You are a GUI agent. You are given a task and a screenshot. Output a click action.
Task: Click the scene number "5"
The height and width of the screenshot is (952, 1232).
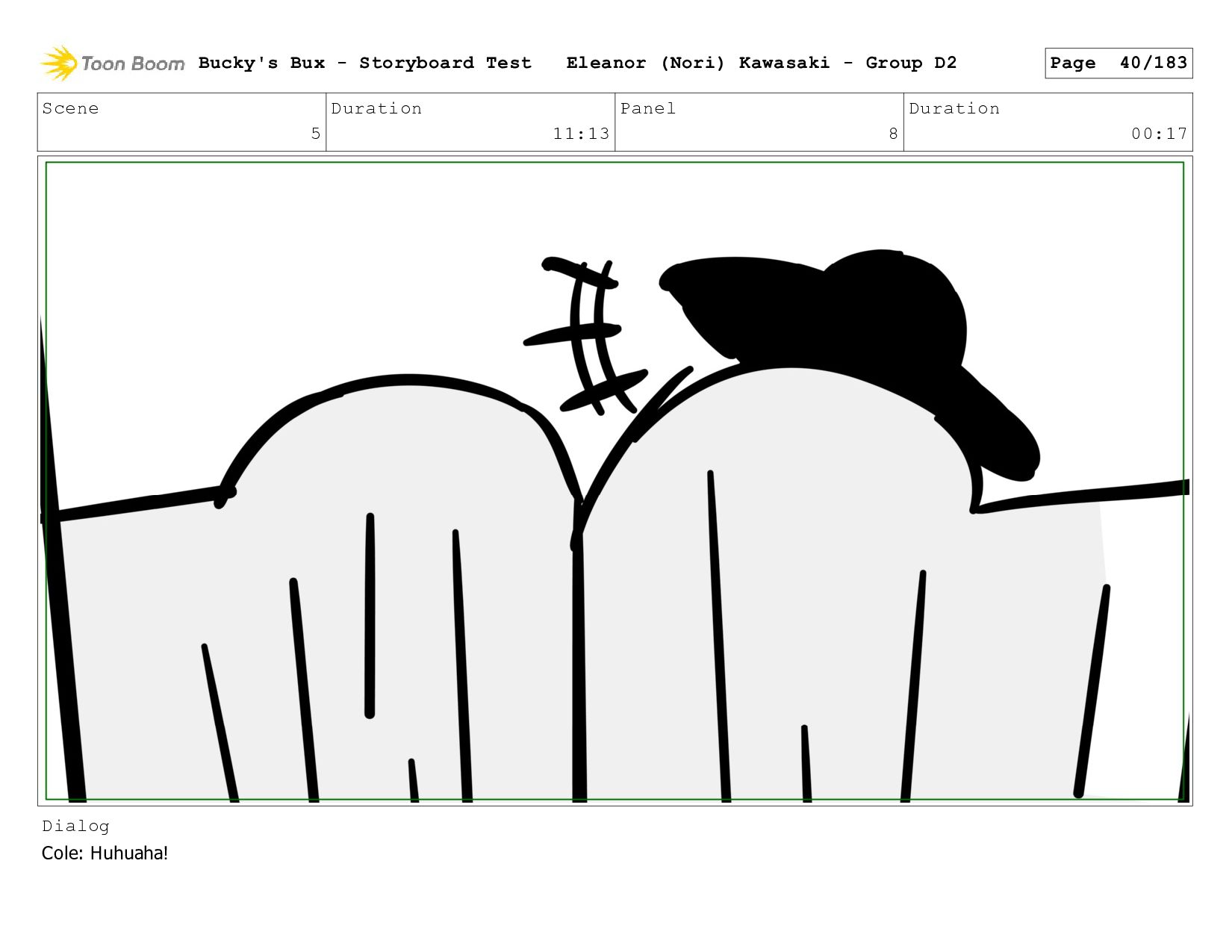(x=316, y=134)
